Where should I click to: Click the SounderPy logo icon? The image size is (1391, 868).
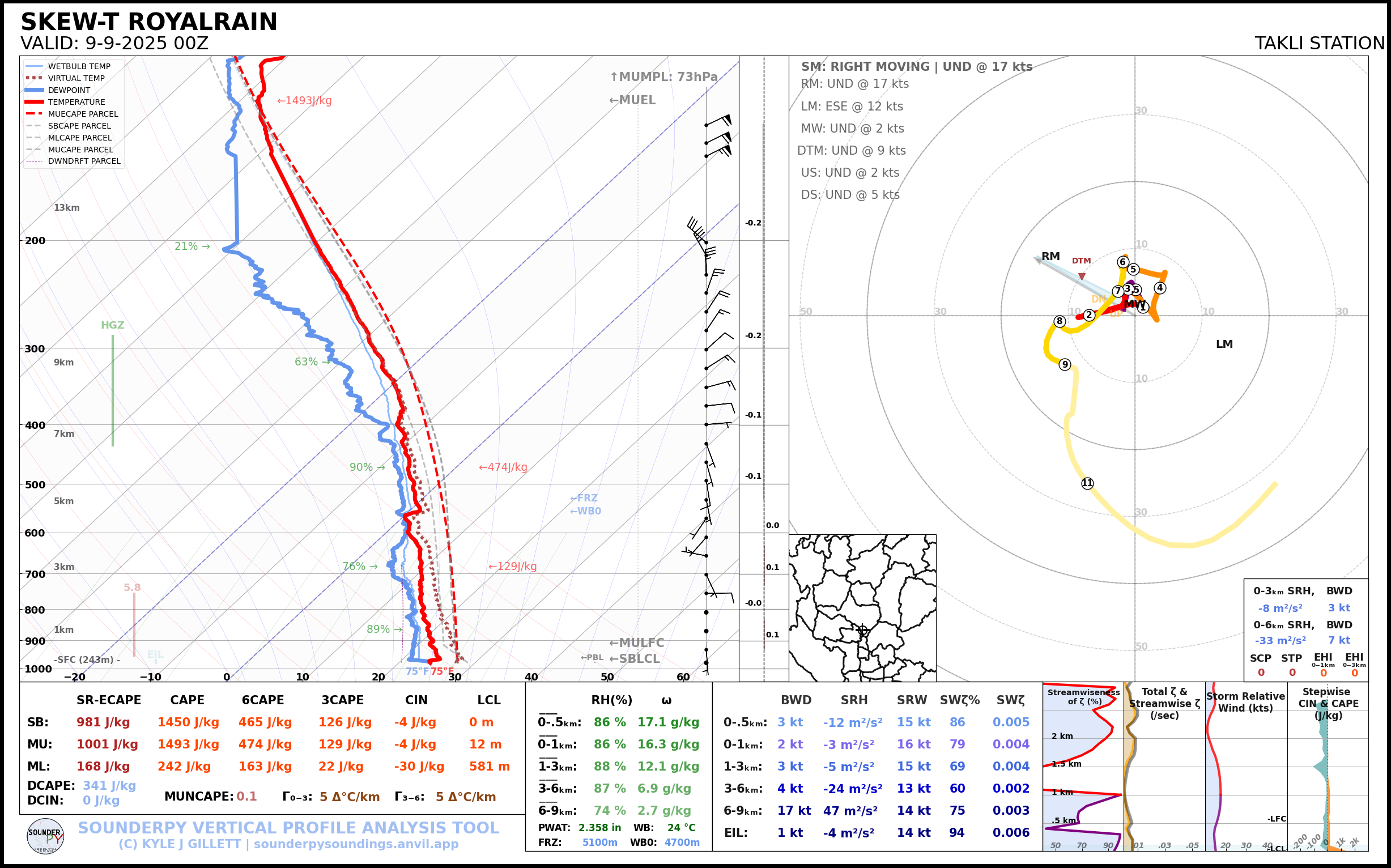(x=45, y=836)
